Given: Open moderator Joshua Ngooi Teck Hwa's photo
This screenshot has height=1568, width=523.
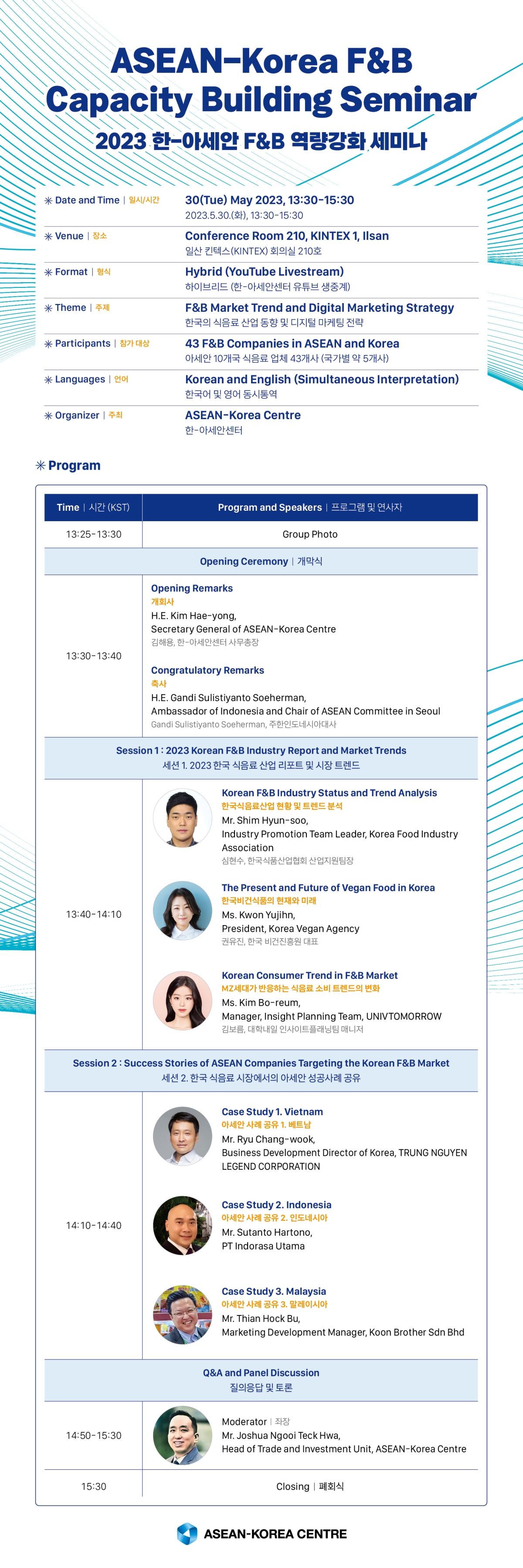Looking at the screenshot, I should pyautogui.click(x=183, y=1435).
